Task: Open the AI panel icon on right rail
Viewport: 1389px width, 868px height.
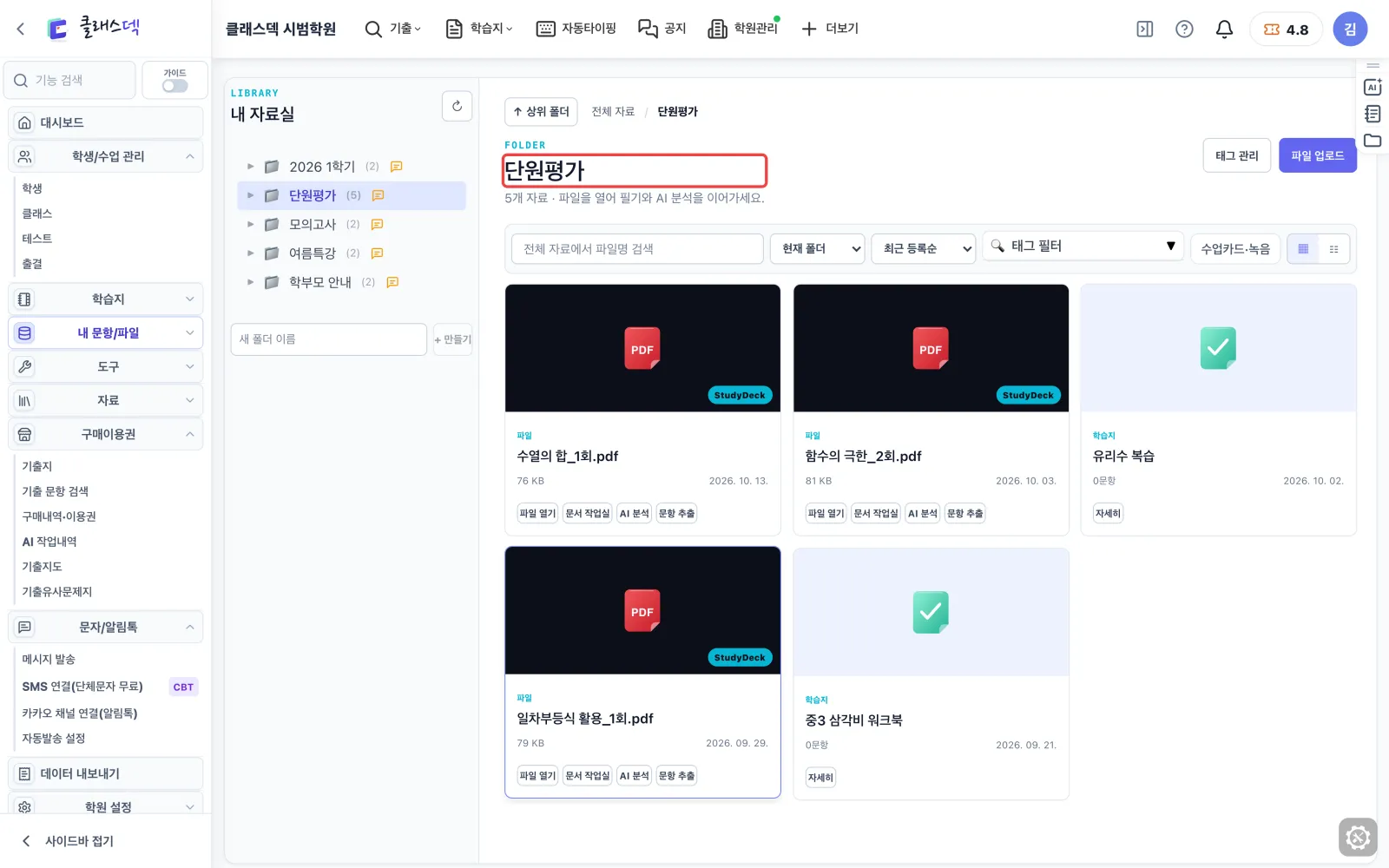Action: point(1373,87)
